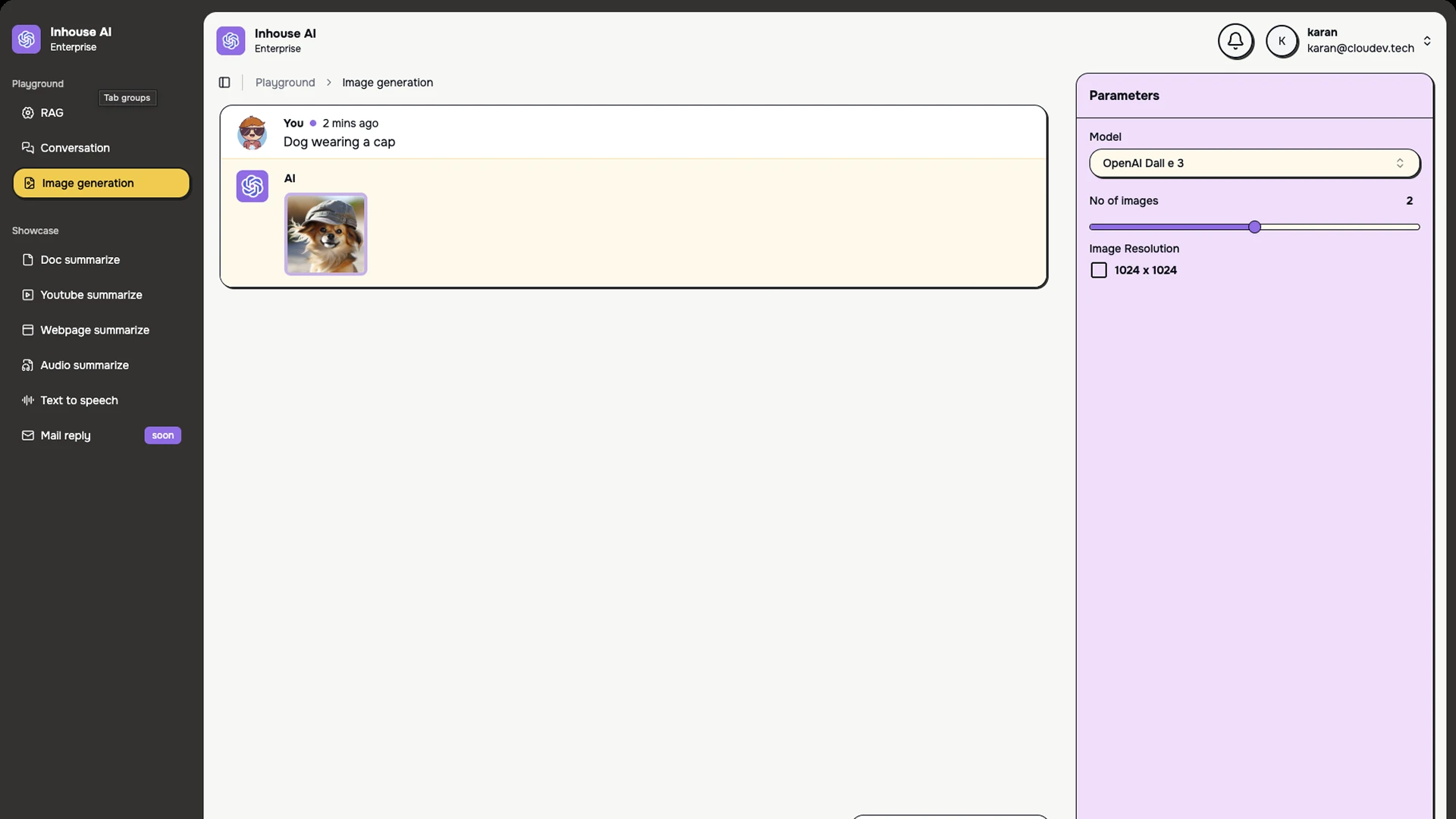
Task: Click the Image generation icon
Action: (x=30, y=183)
